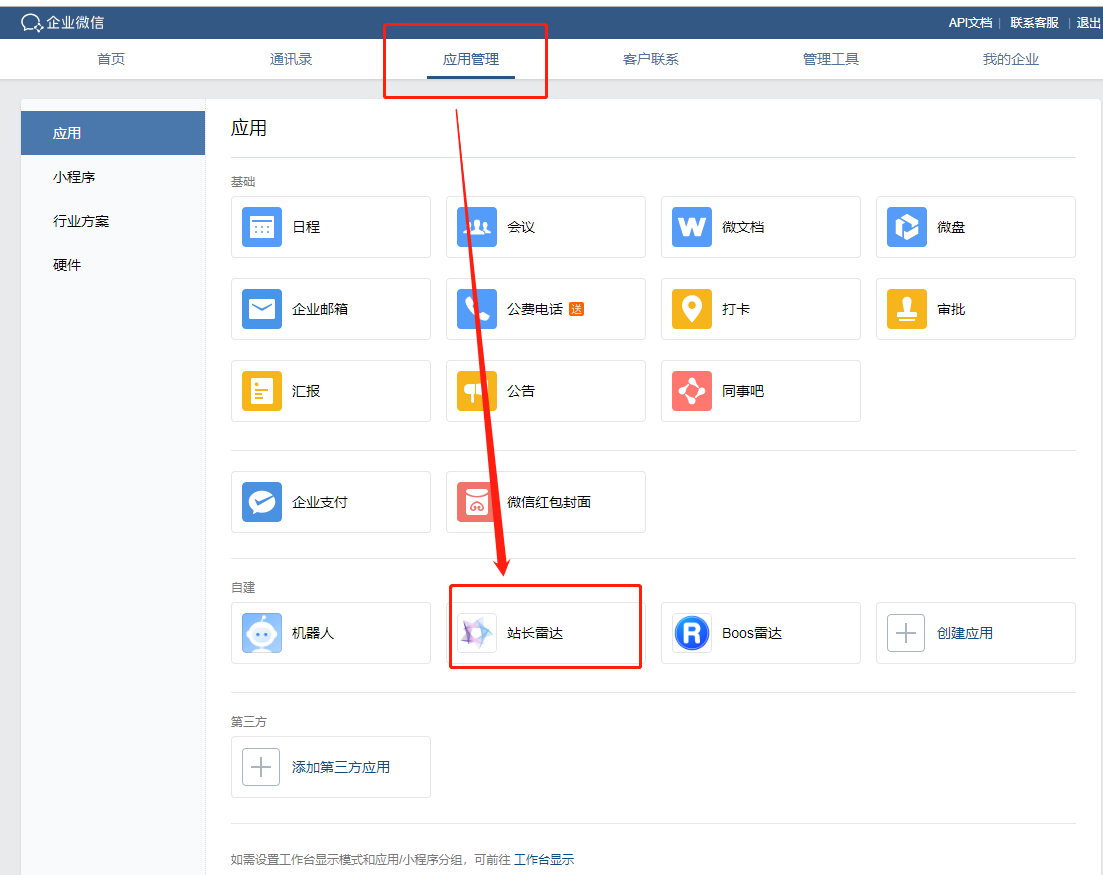
Task: Click the 机器人 label
Action: pyautogui.click(x=313, y=633)
